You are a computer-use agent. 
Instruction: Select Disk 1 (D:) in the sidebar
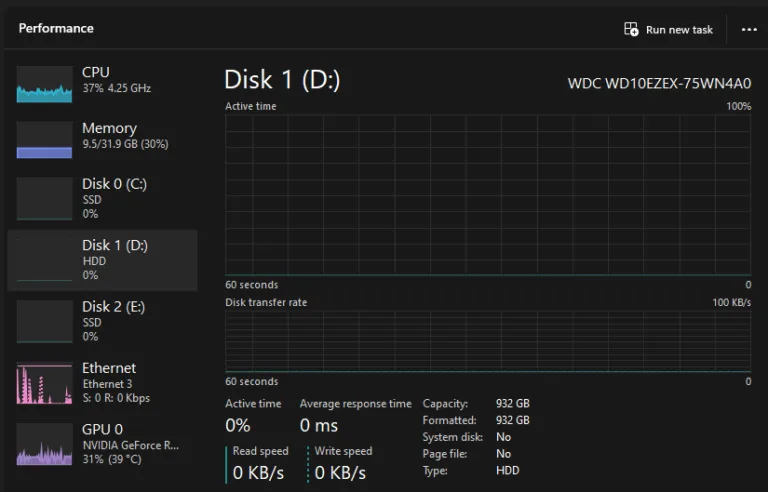pos(103,260)
